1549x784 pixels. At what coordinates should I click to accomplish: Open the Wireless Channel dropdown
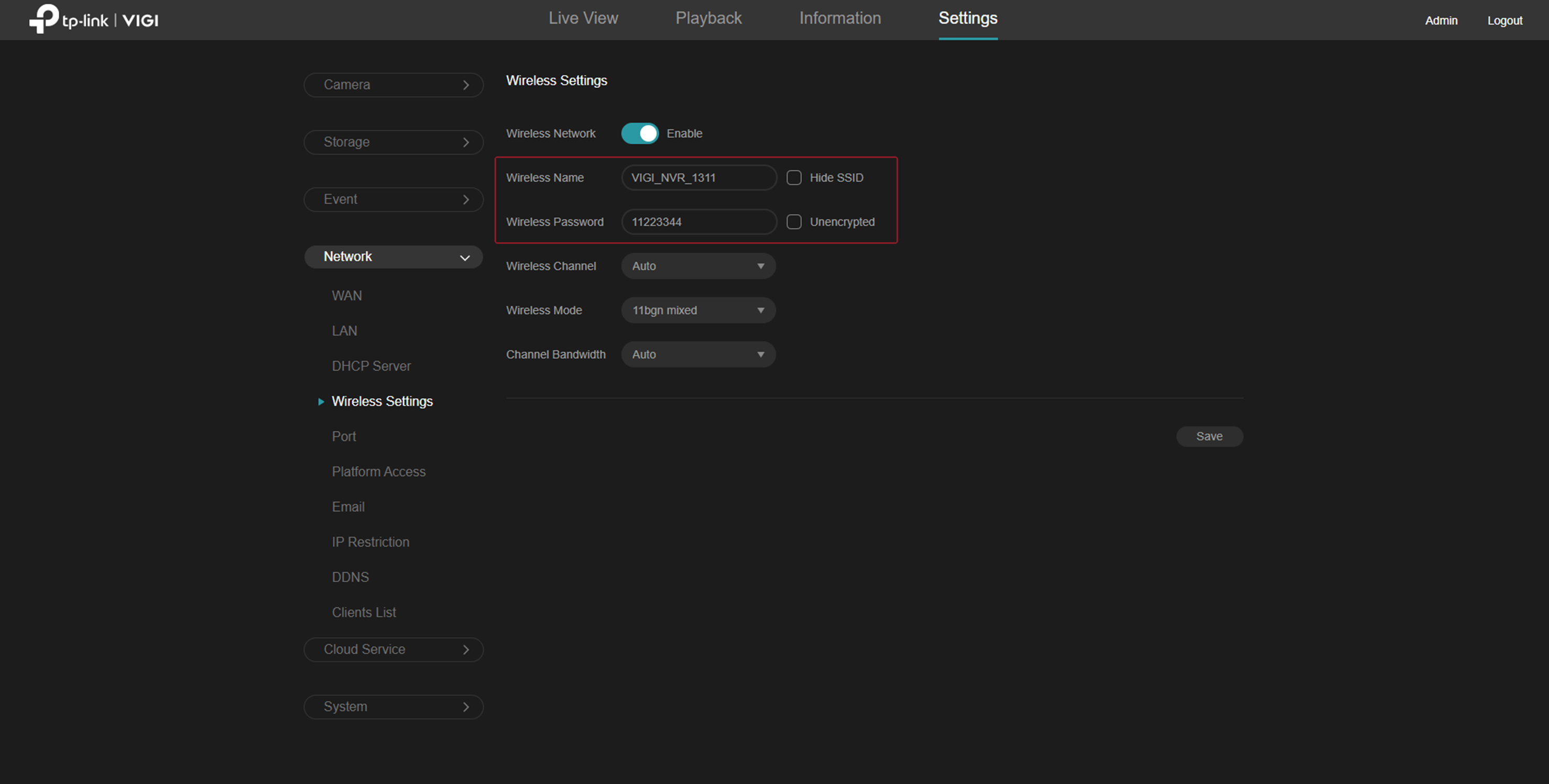pos(698,266)
